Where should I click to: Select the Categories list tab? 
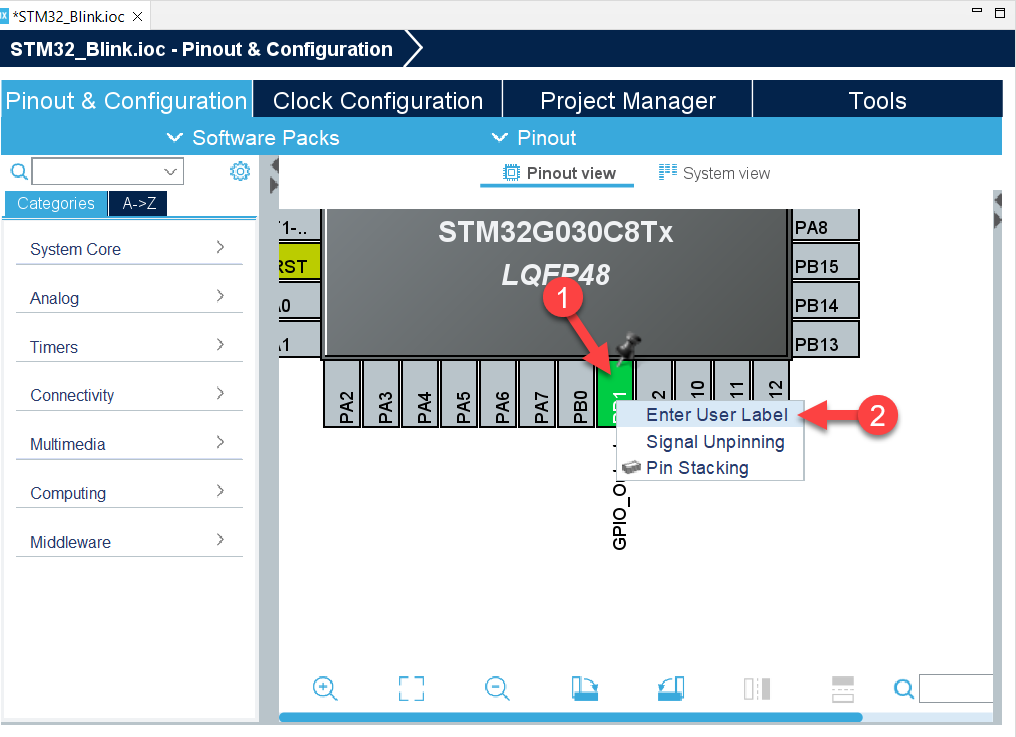tap(56, 204)
